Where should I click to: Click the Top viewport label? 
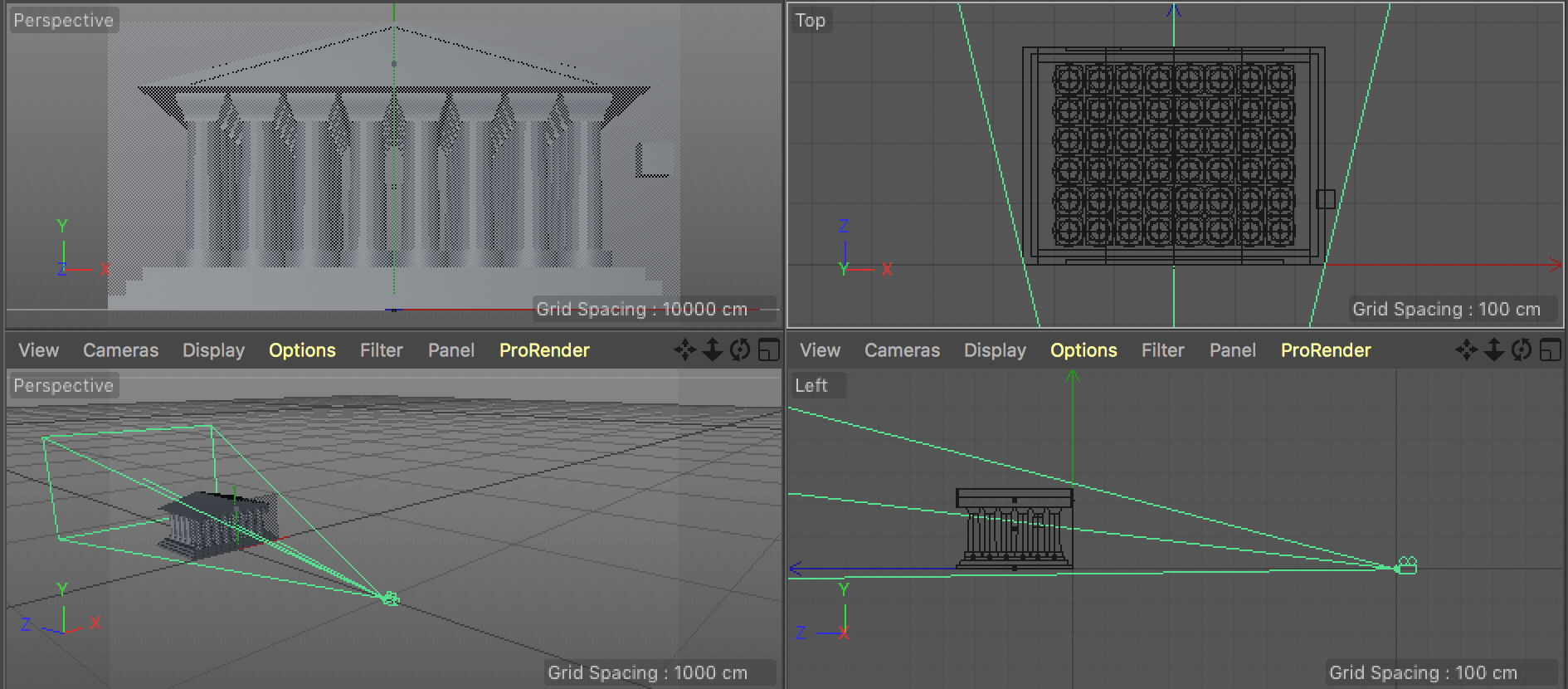(811, 20)
